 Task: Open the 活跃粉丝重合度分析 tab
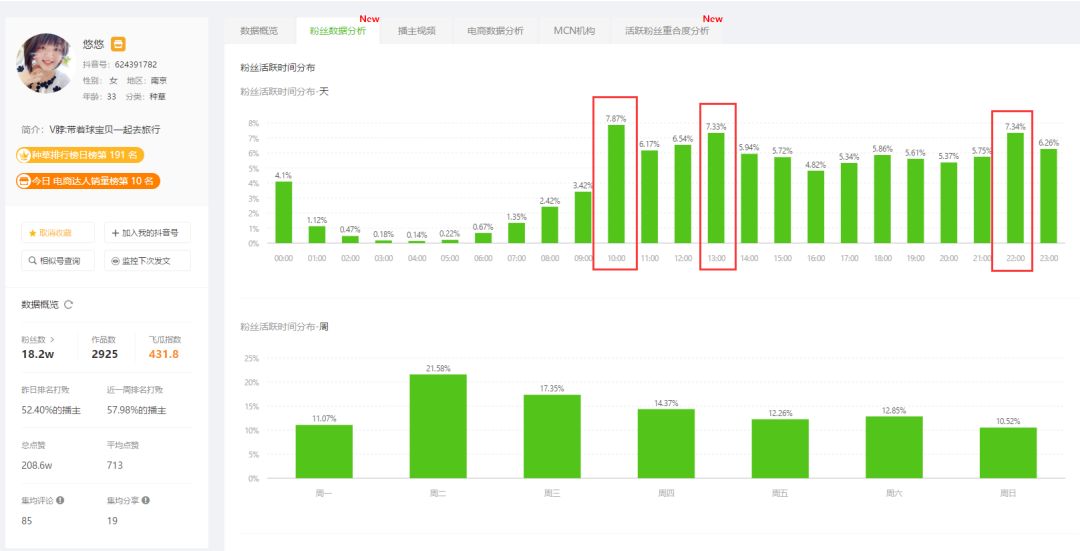[x=667, y=31]
